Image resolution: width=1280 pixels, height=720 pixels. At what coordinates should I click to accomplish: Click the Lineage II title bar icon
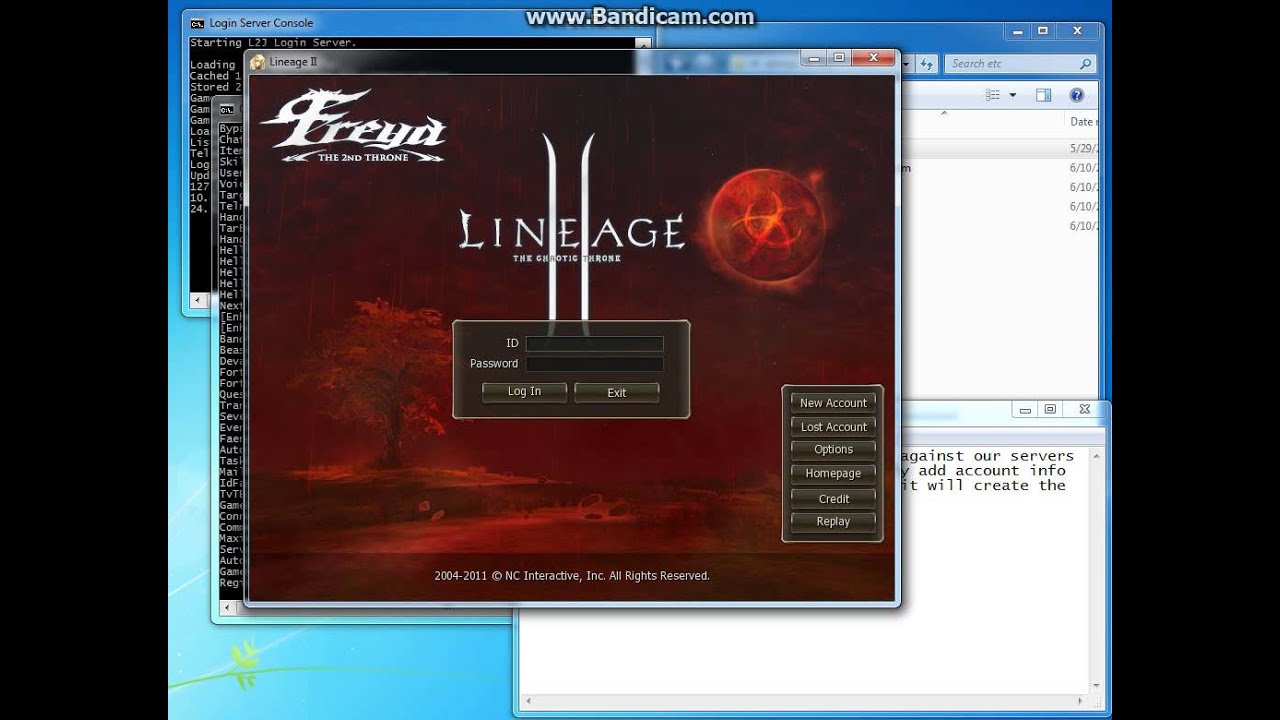[258, 62]
